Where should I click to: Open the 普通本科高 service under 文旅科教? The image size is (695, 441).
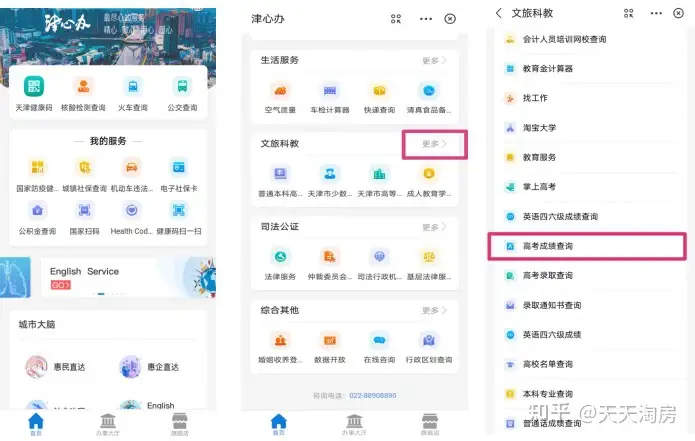point(280,174)
